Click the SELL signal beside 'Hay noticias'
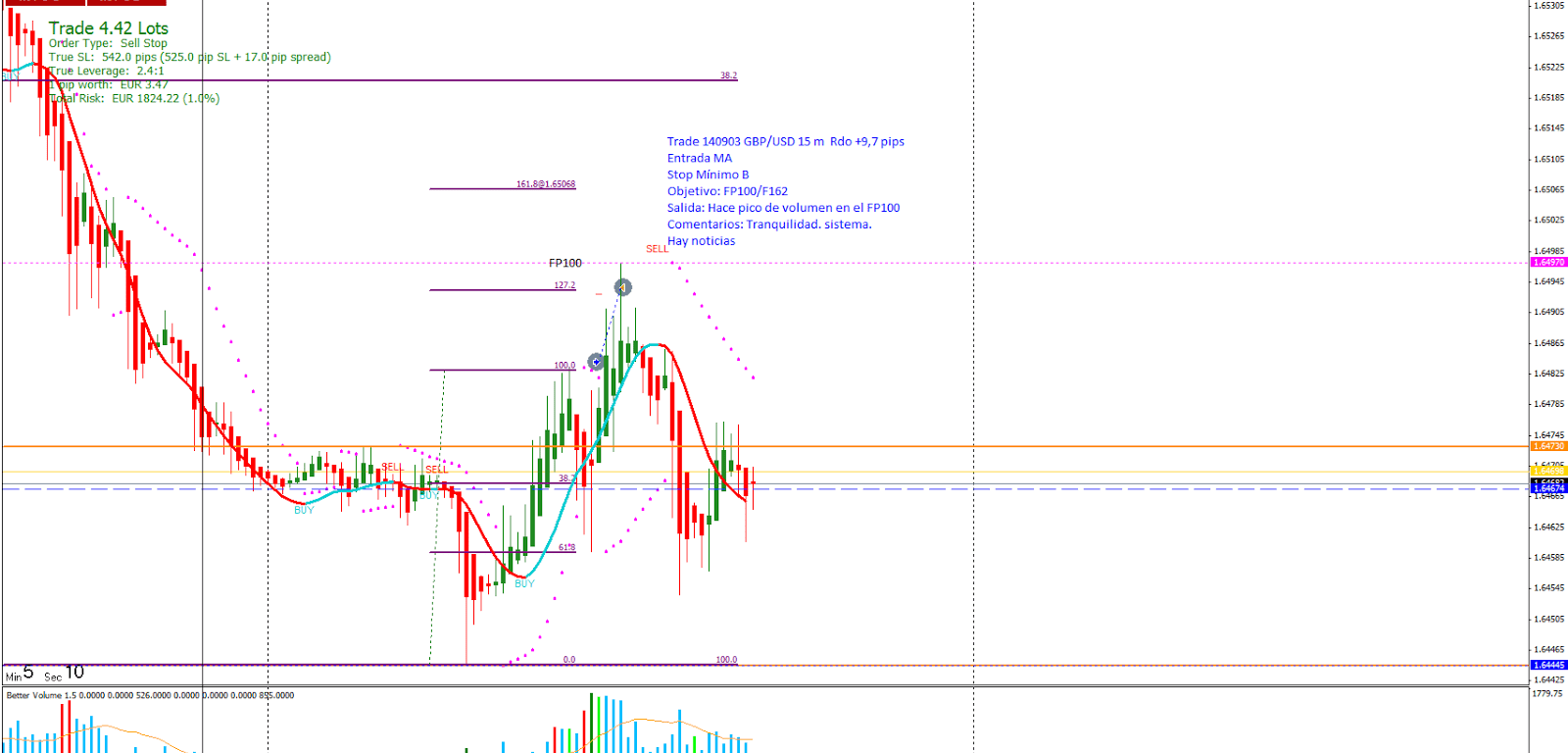Image resolution: width=1568 pixels, height=753 pixels. coord(657,249)
